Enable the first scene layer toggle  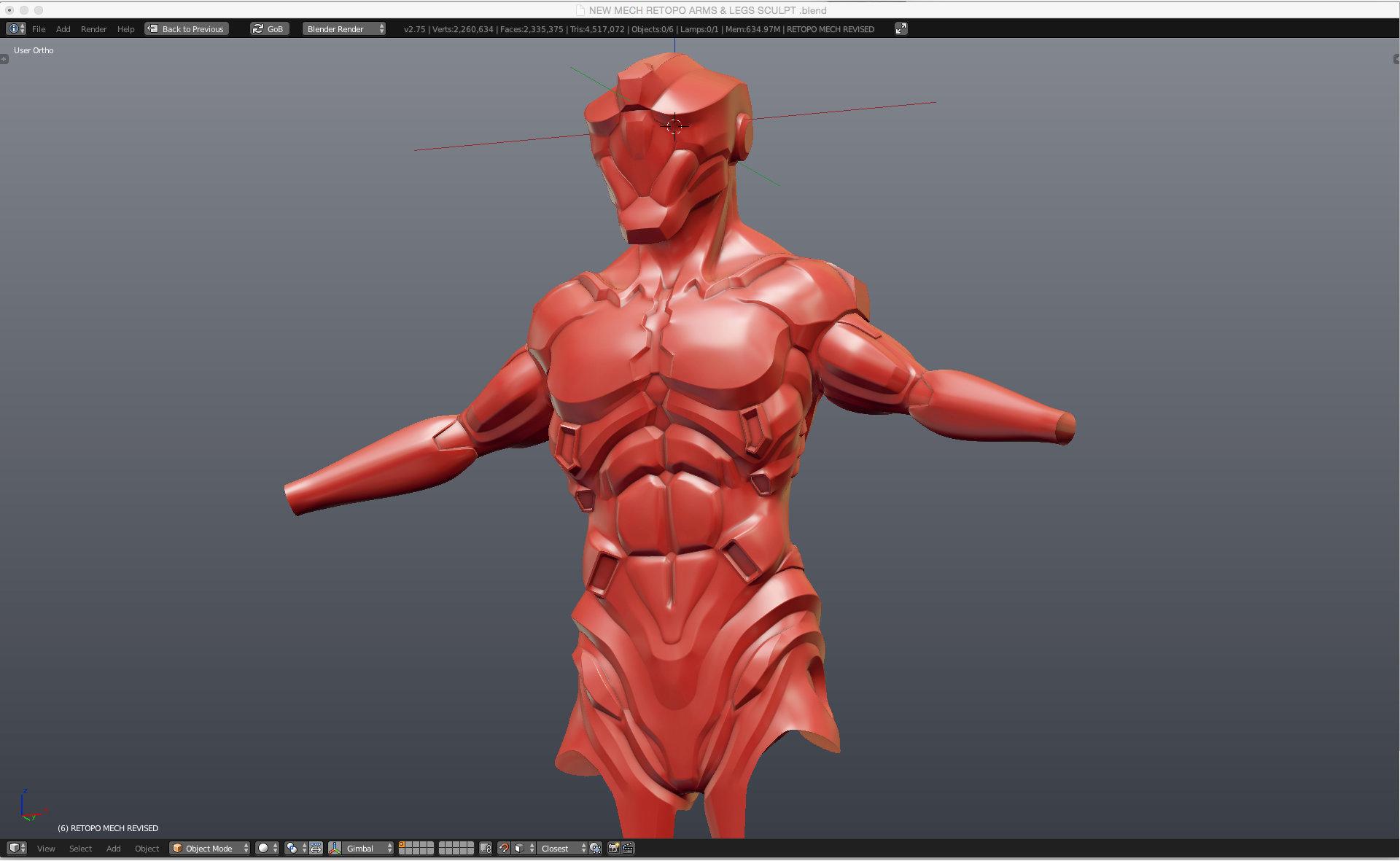pos(403,845)
